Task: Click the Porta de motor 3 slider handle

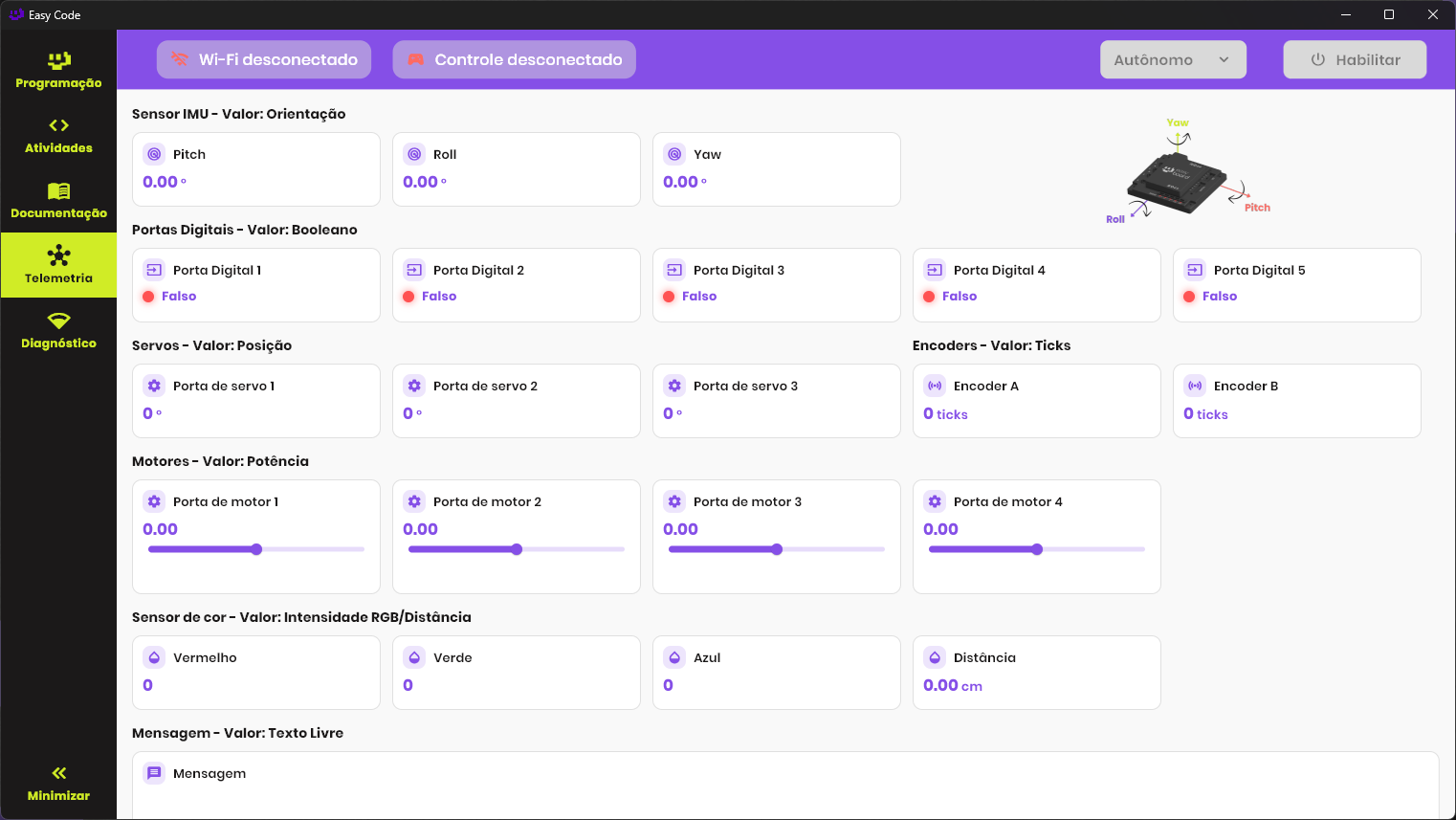Action: coord(777,549)
